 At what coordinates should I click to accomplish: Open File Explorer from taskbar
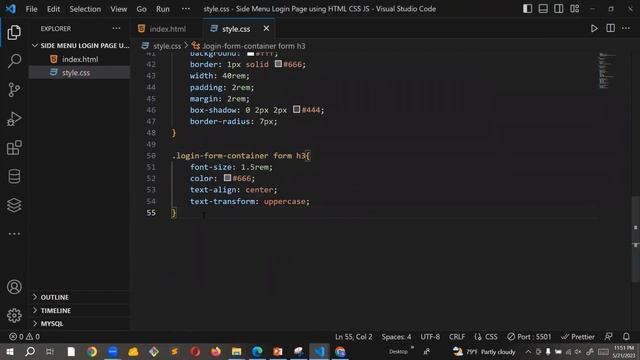coord(236,351)
